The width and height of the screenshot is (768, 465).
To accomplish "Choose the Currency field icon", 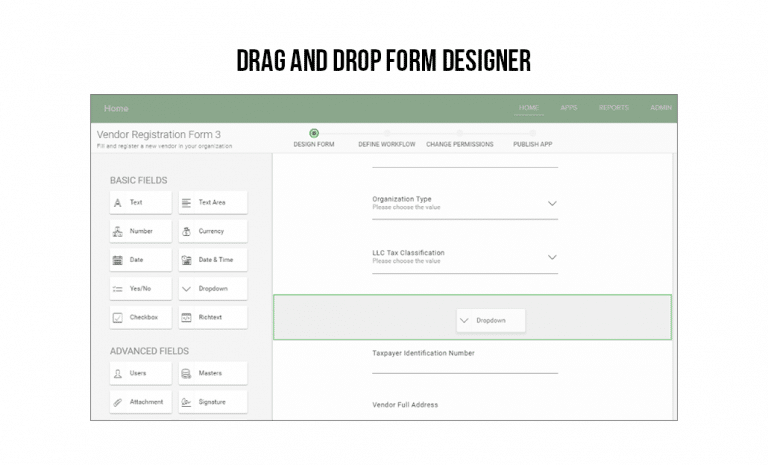I will pos(187,231).
